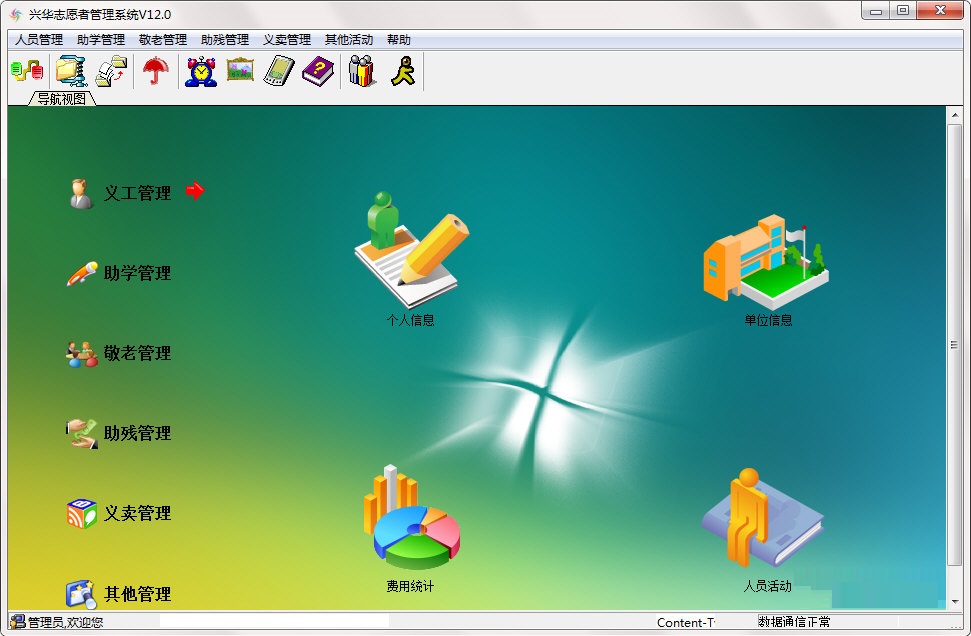Select the 导航视图 tab
The image size is (971, 636).
coord(62,98)
